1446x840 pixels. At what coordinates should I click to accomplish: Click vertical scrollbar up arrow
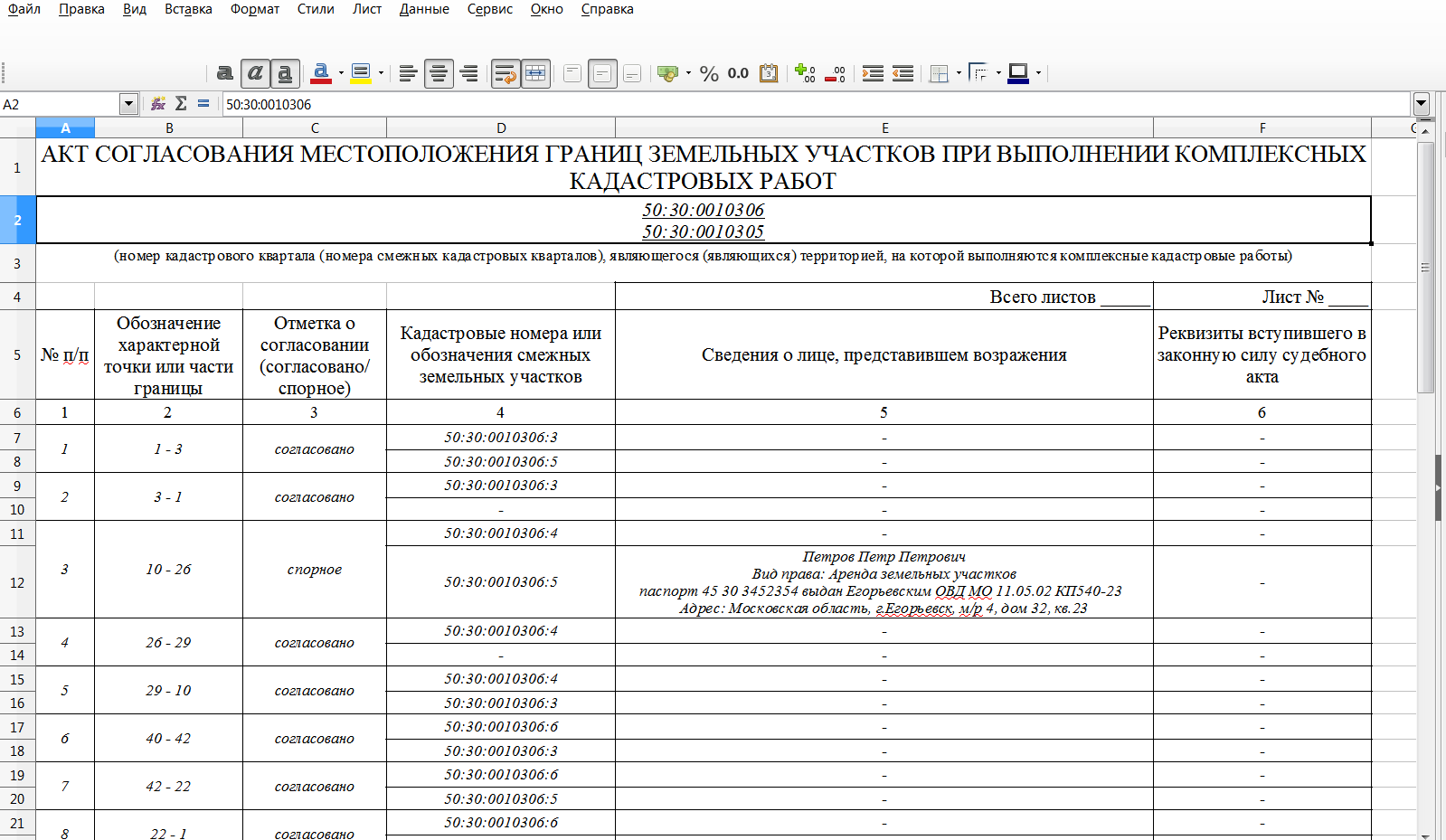tap(1425, 130)
